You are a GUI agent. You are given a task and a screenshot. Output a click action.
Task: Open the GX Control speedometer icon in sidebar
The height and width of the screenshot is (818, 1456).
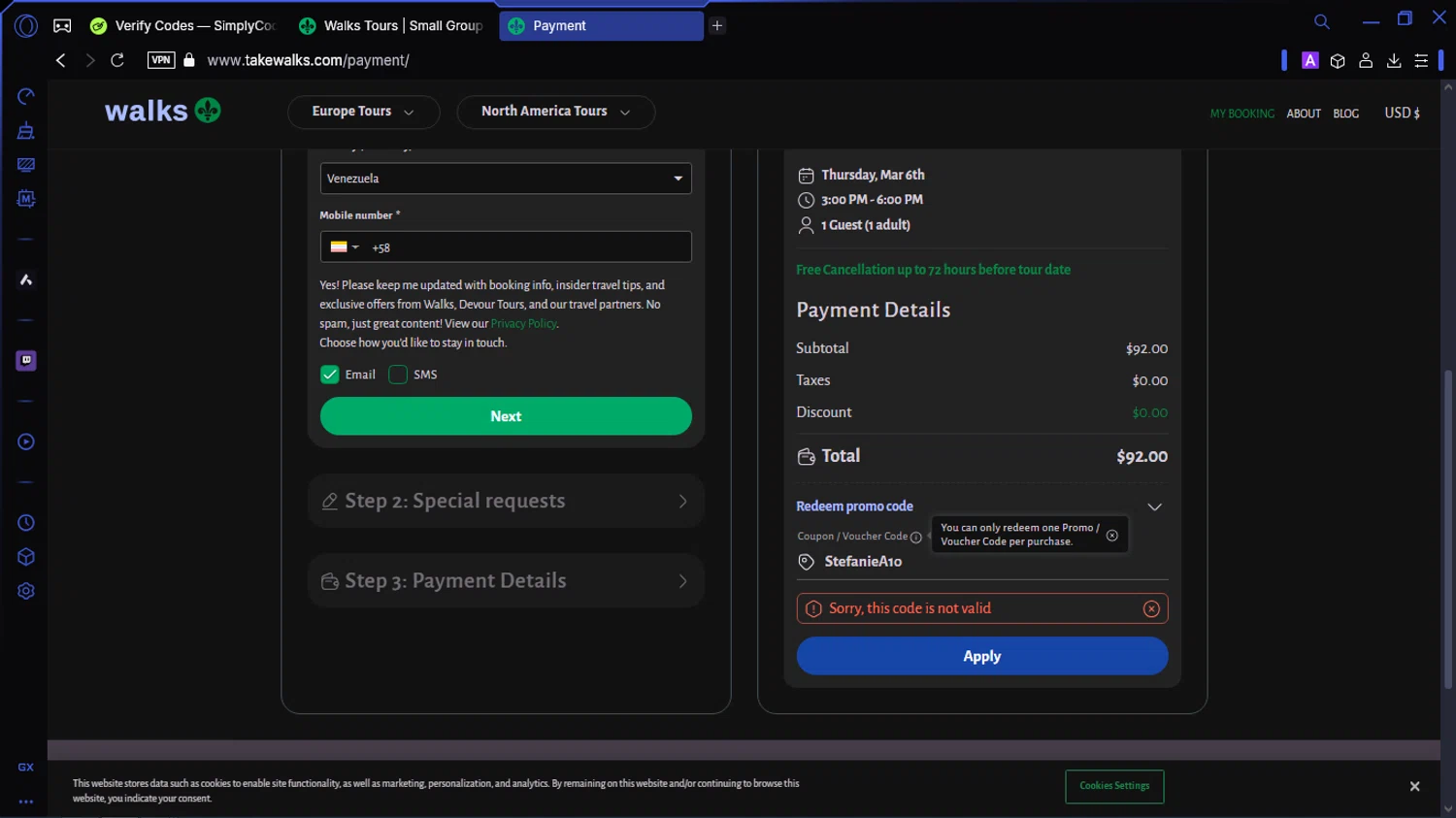point(26,96)
